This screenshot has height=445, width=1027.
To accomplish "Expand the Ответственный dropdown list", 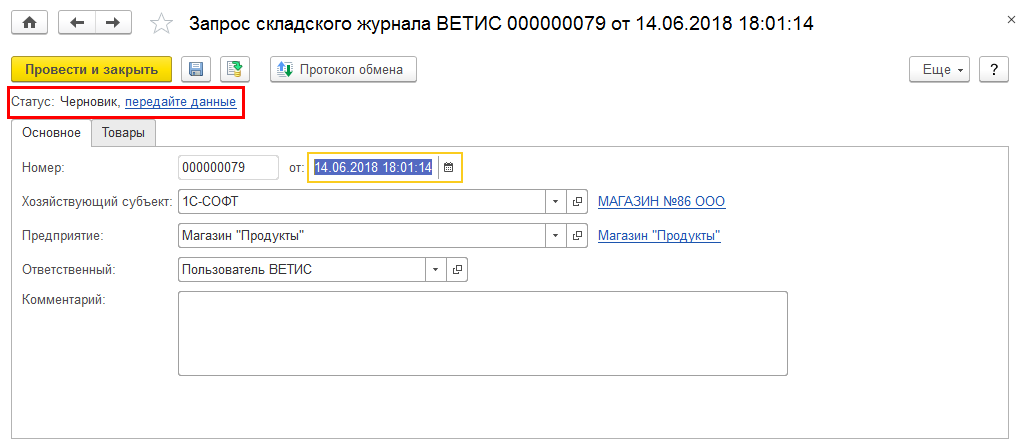I will tap(435, 270).
